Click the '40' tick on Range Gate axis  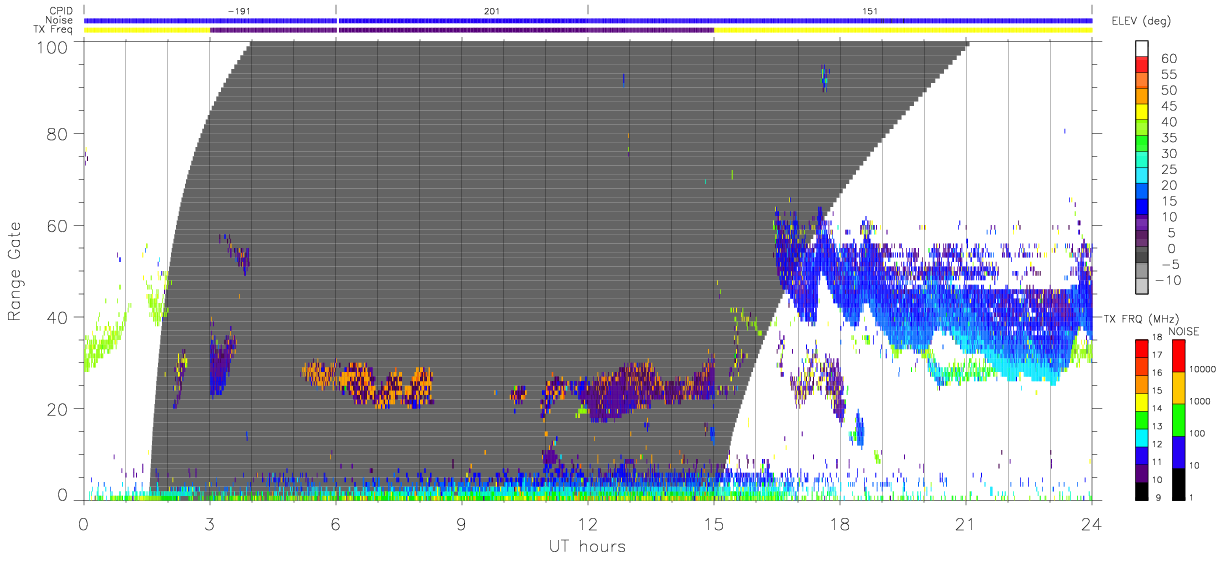pos(57,316)
